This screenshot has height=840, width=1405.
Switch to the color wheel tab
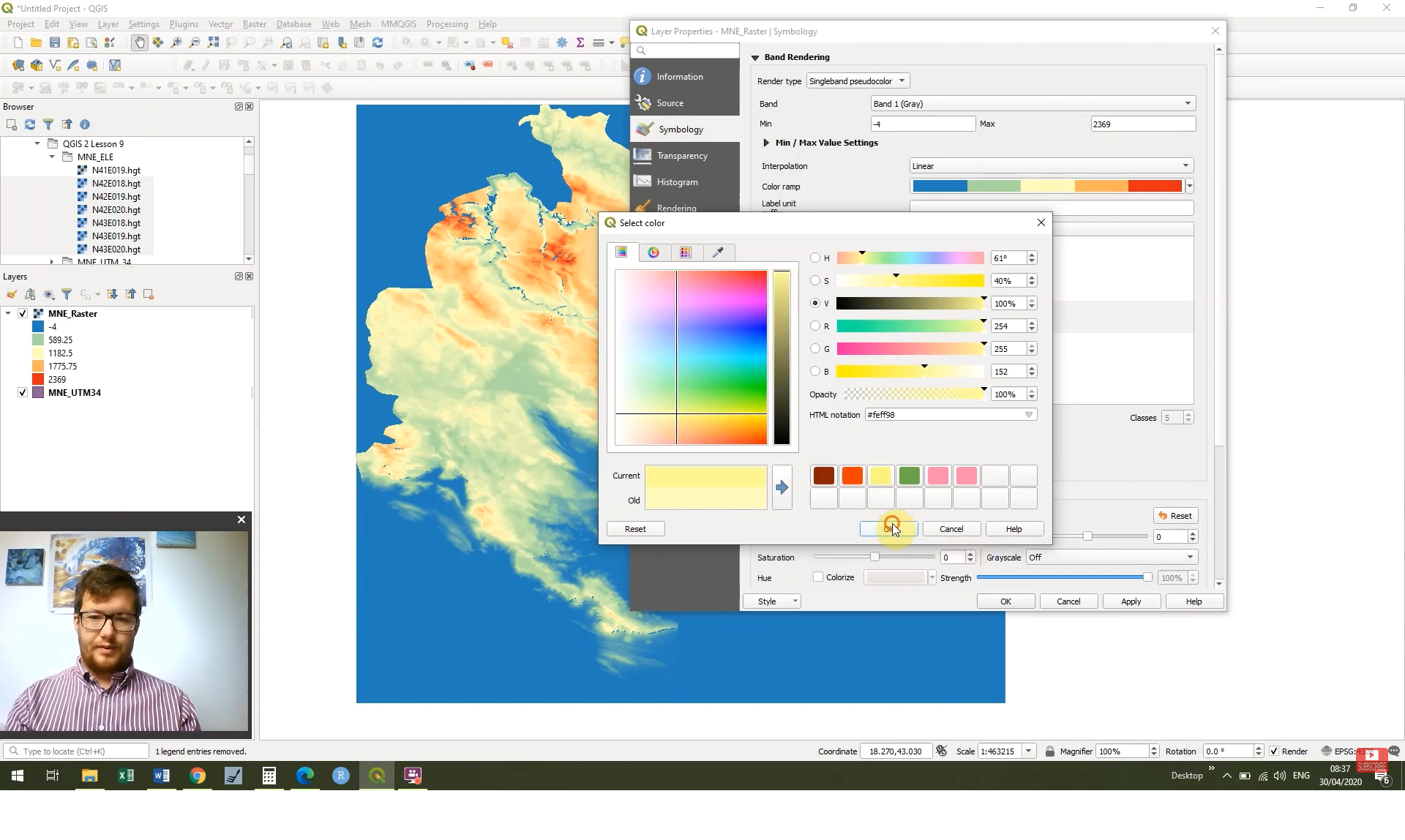(x=654, y=252)
